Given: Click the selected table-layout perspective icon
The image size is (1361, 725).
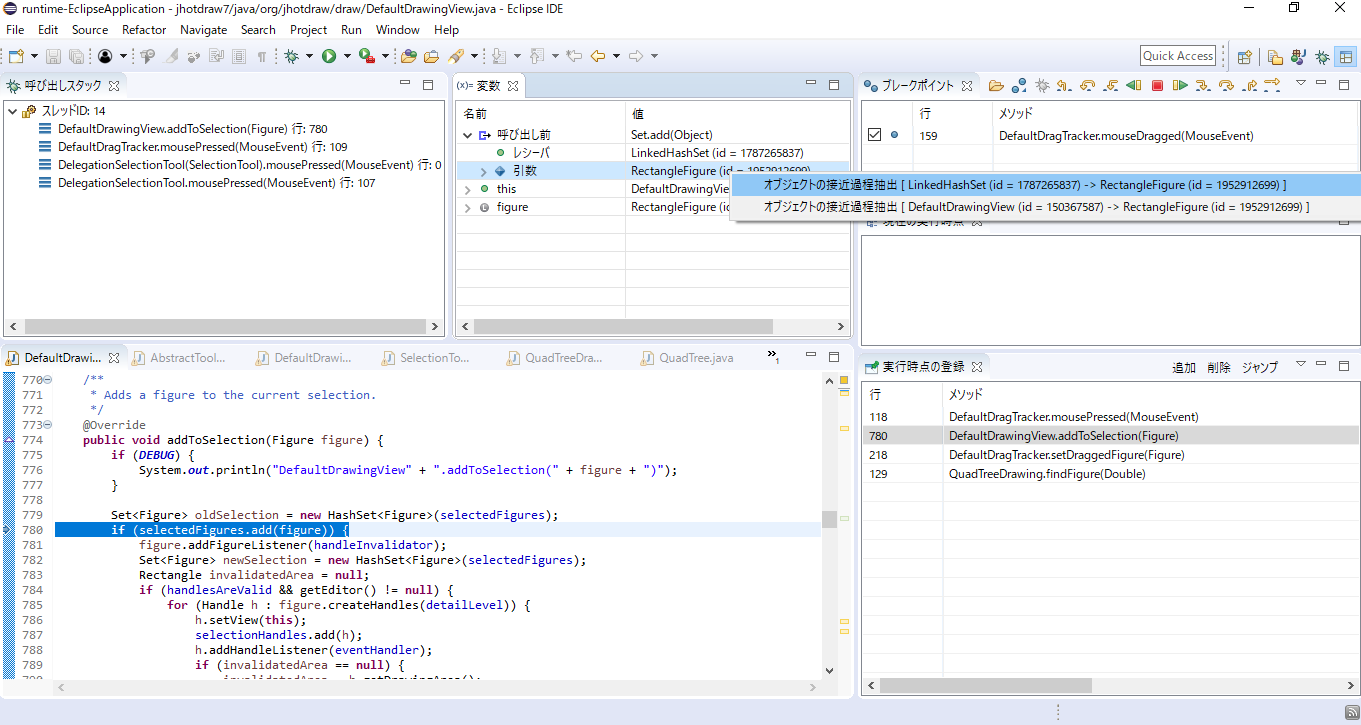Looking at the screenshot, I should click(1346, 57).
